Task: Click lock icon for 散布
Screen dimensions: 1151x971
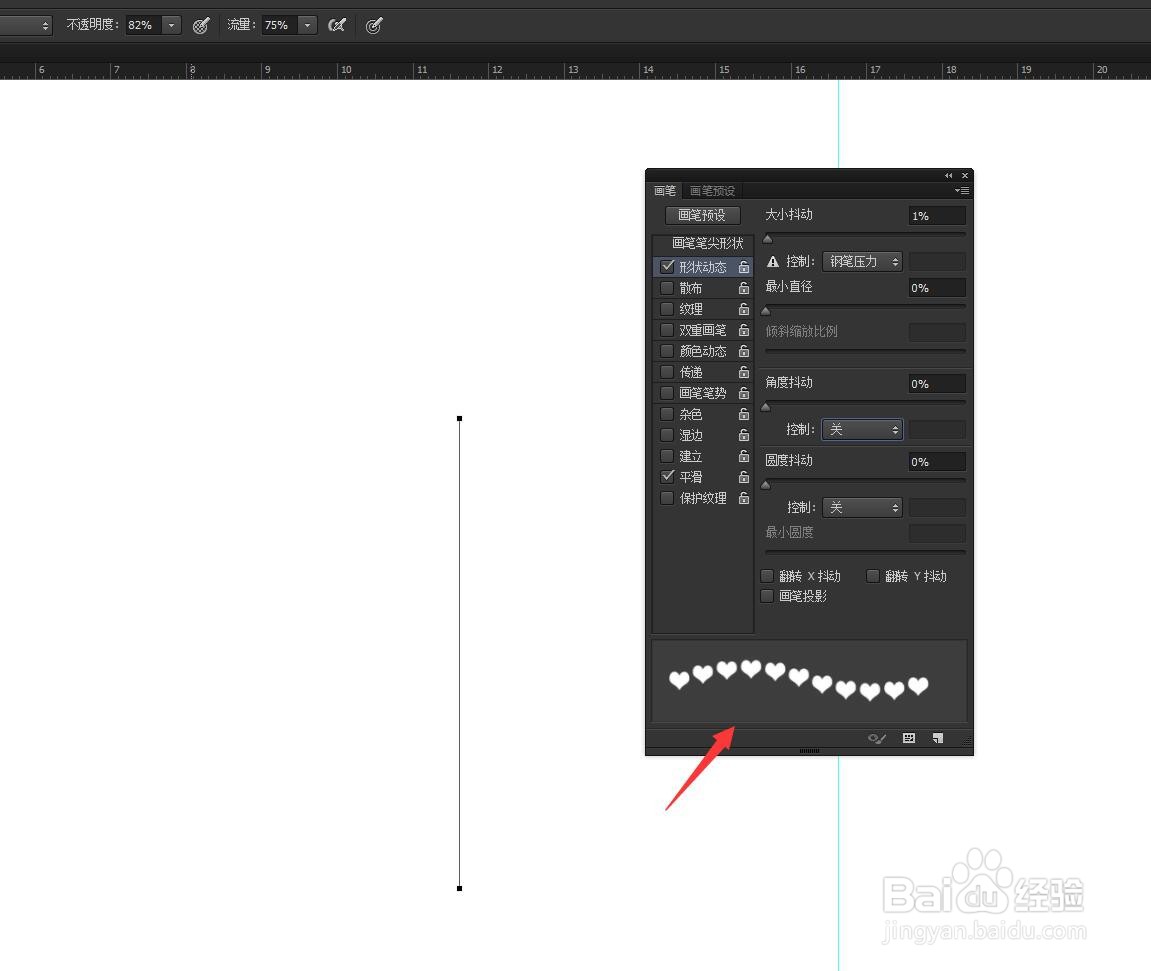Action: coord(744,288)
